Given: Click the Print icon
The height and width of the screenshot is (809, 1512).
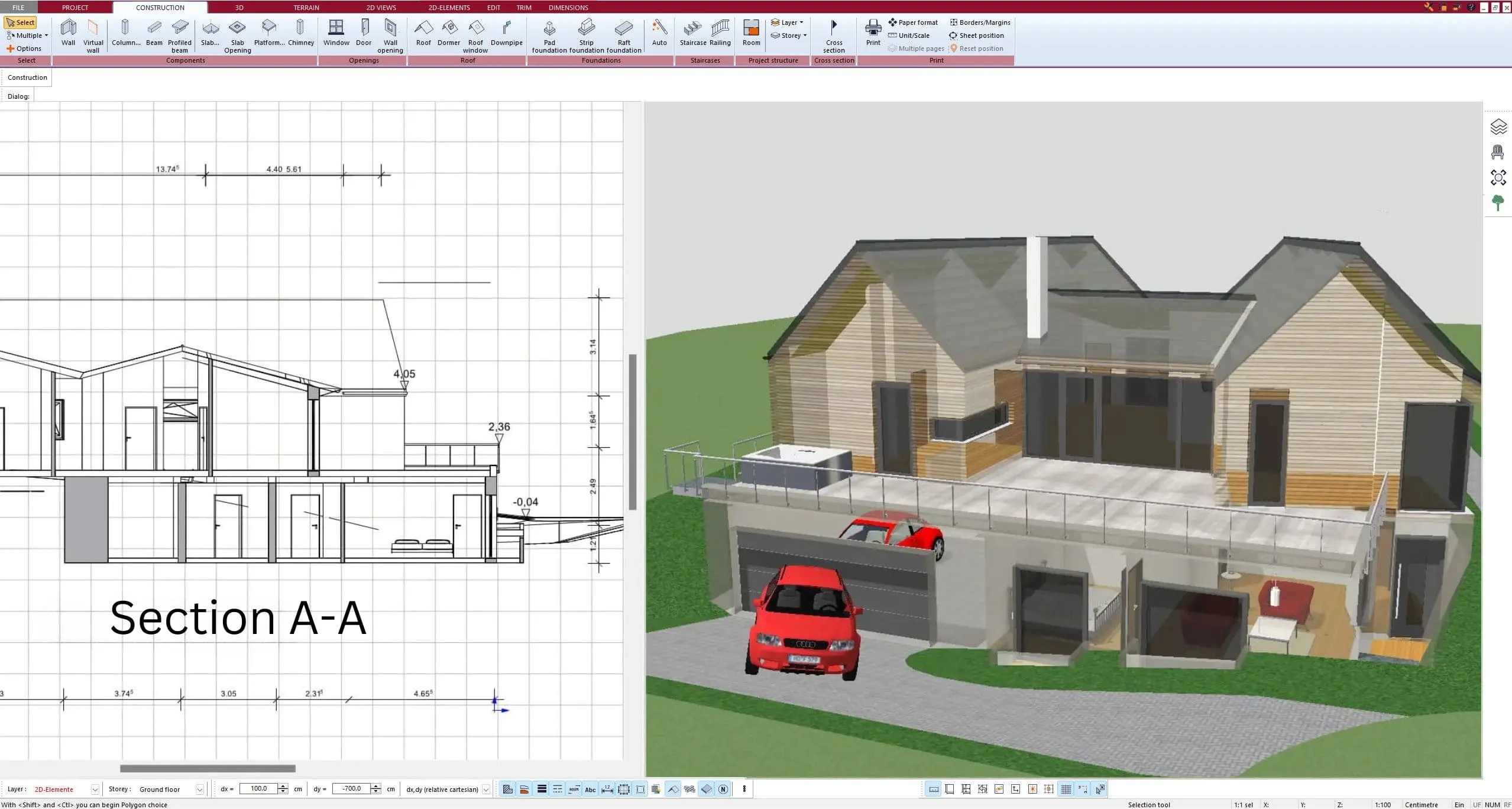Looking at the screenshot, I should pos(873,33).
